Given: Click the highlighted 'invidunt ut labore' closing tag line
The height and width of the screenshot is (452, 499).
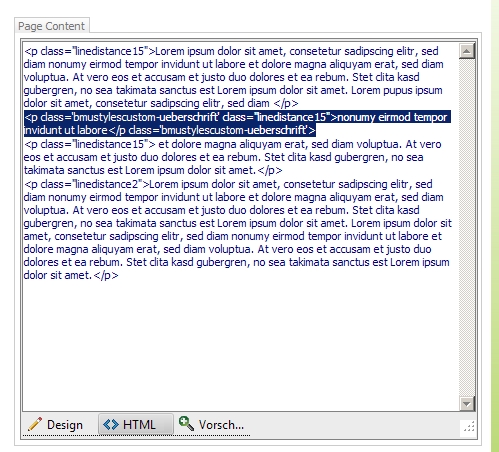Looking at the screenshot, I should point(170,130).
